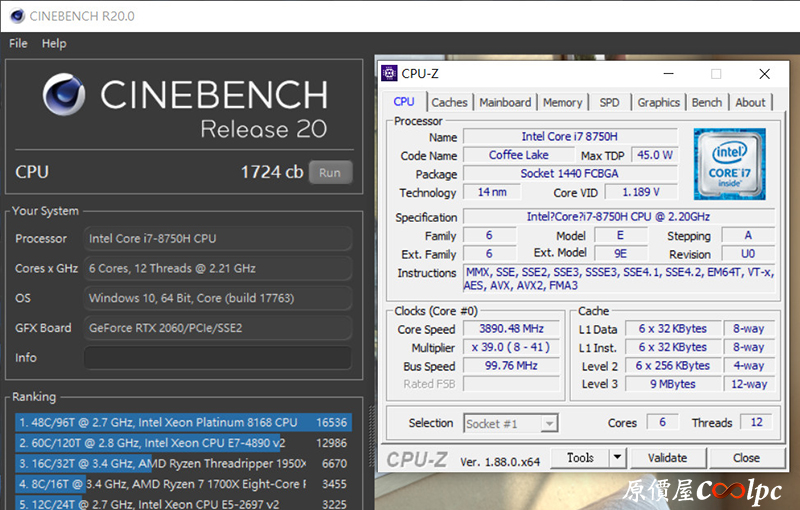Click the Tools button in CPU-Z
The width and height of the screenshot is (800, 510).
(x=581, y=458)
